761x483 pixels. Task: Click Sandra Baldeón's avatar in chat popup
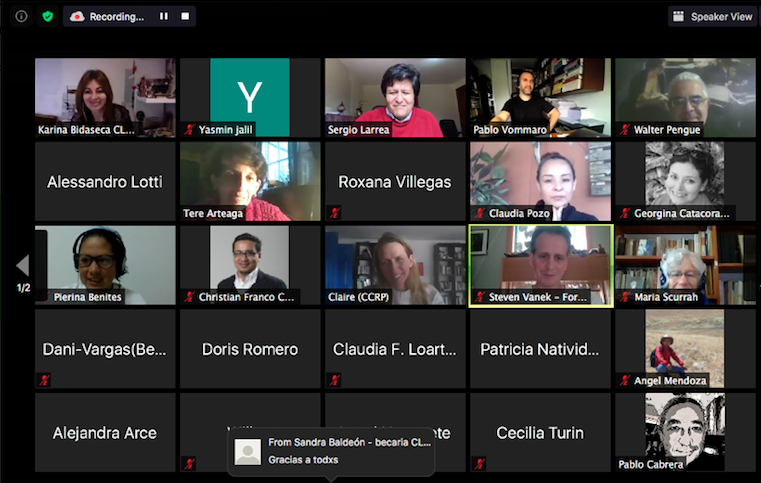247,452
